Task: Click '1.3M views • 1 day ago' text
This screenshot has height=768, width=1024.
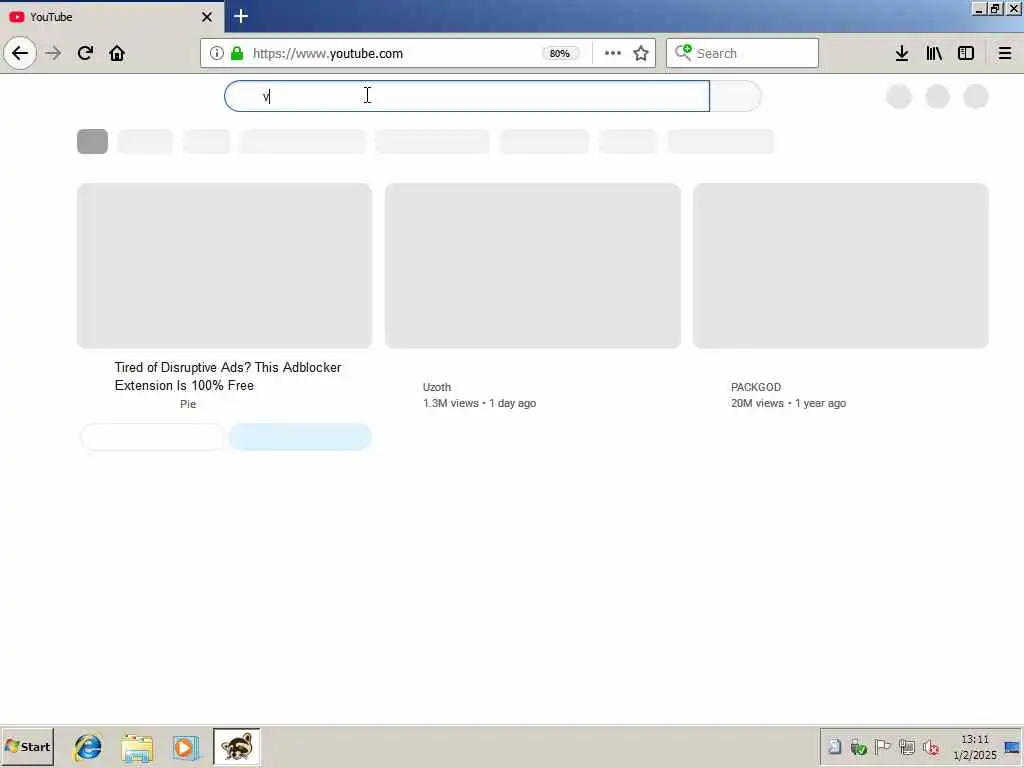Action: pos(479,404)
